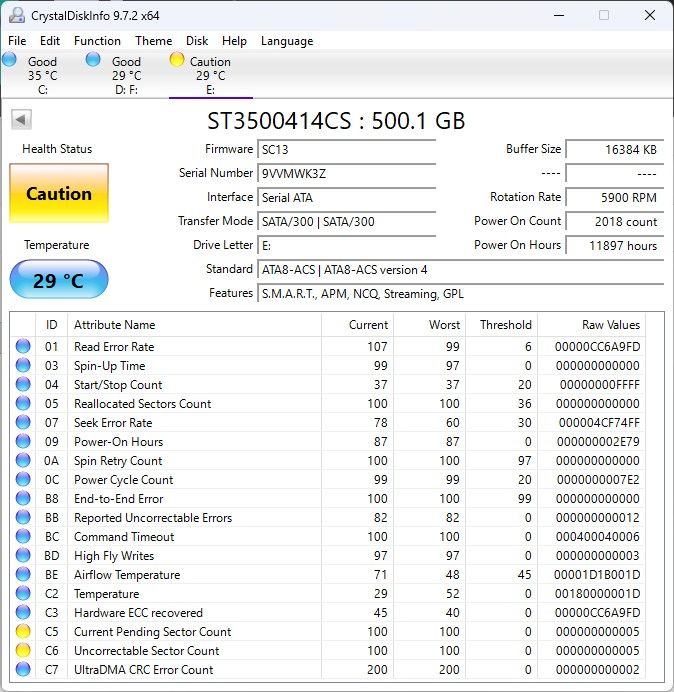Image resolution: width=674 pixels, height=692 pixels.
Task: Click the blue status orb for drive C:
Action: 9,60
